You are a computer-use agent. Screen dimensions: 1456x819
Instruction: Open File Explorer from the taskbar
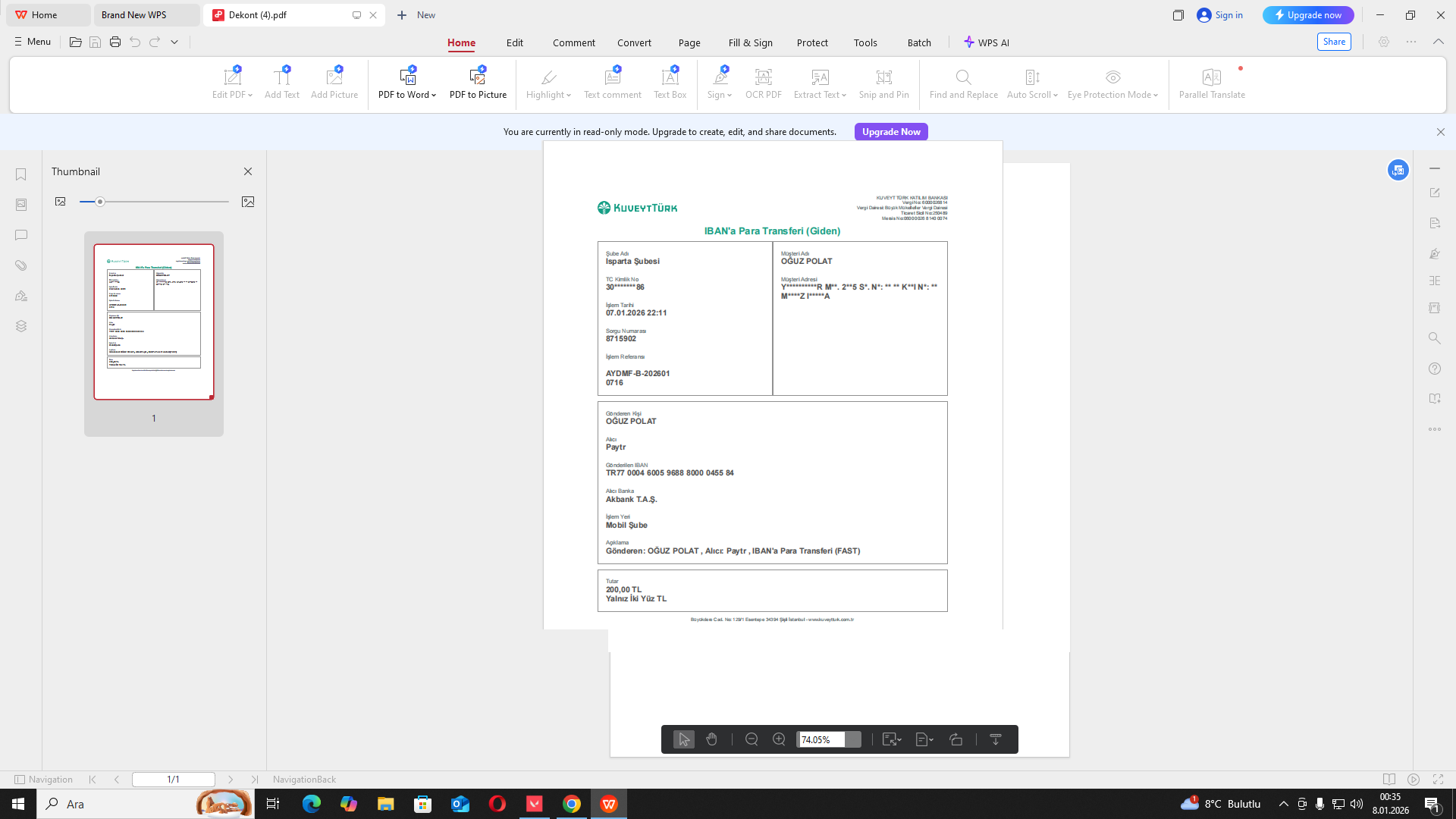pos(386,804)
